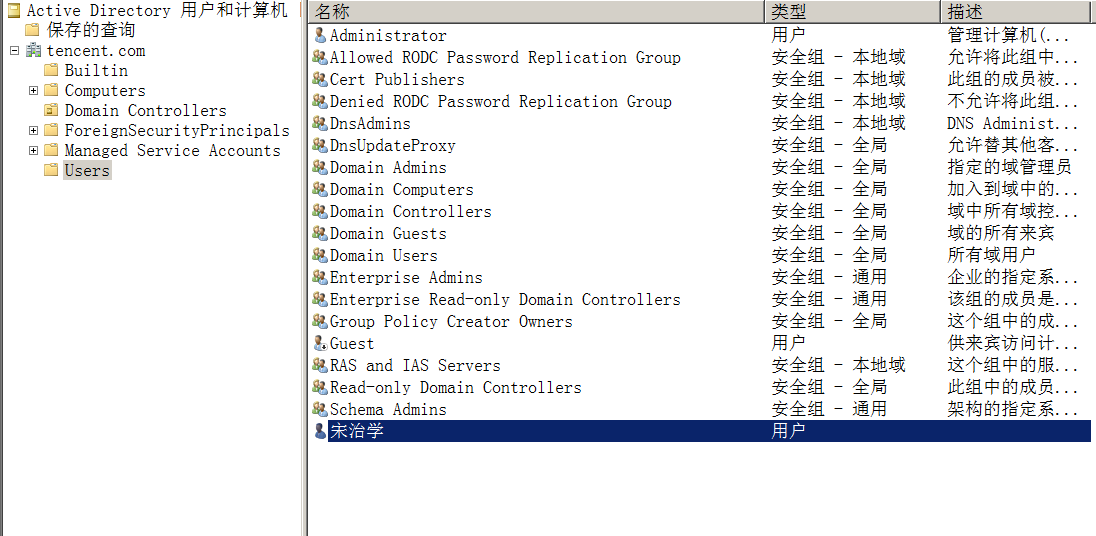Select the 宋治学 name text

point(356,431)
